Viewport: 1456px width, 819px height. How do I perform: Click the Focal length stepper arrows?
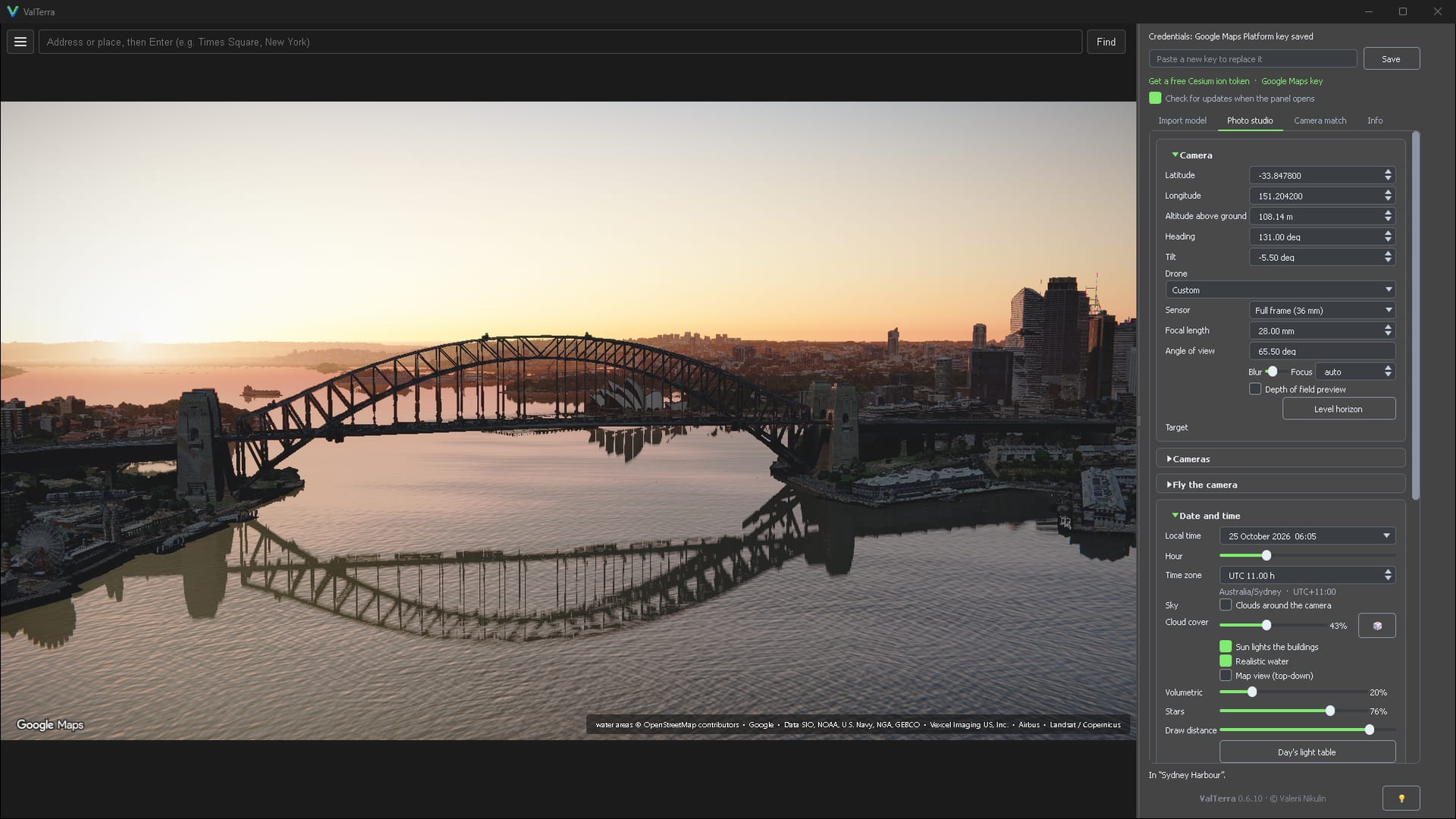[x=1388, y=331]
